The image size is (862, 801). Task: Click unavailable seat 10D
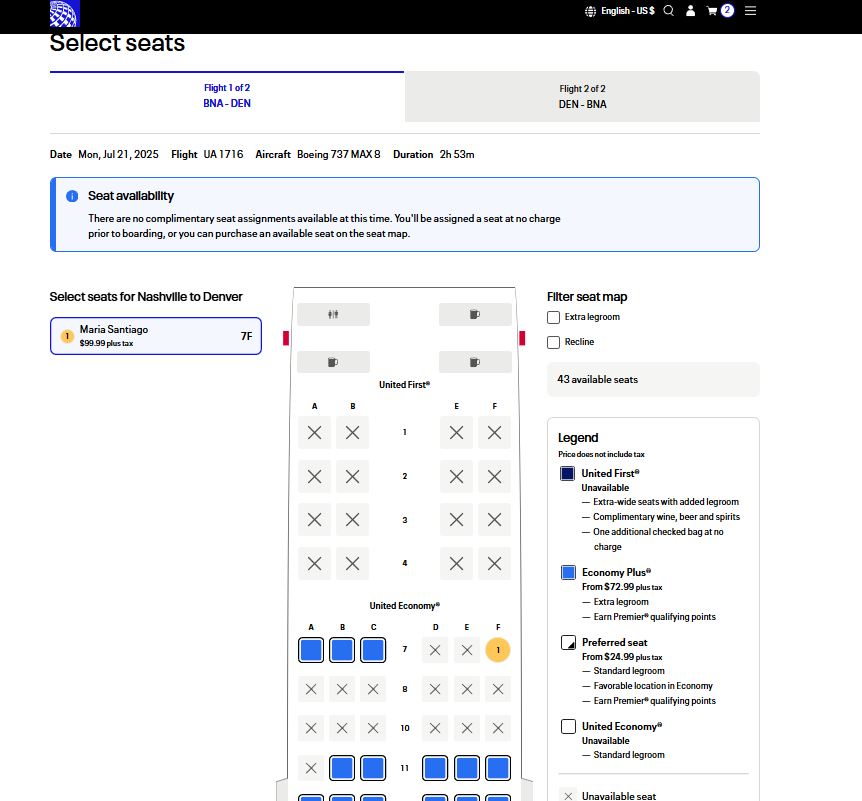435,728
